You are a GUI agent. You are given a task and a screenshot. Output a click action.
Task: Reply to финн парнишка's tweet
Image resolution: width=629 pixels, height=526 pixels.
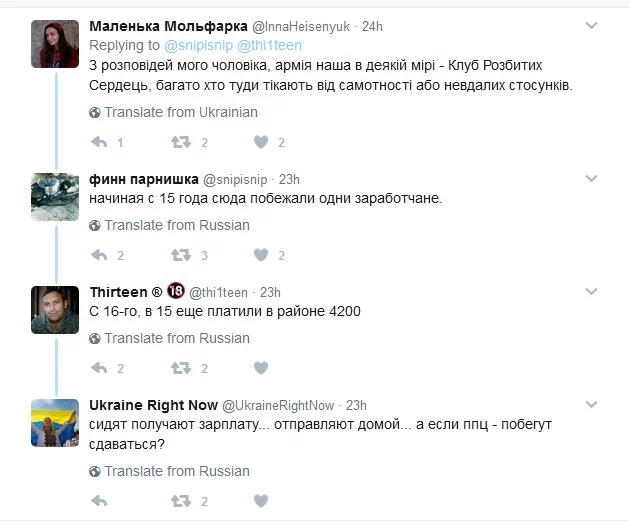coord(98,255)
